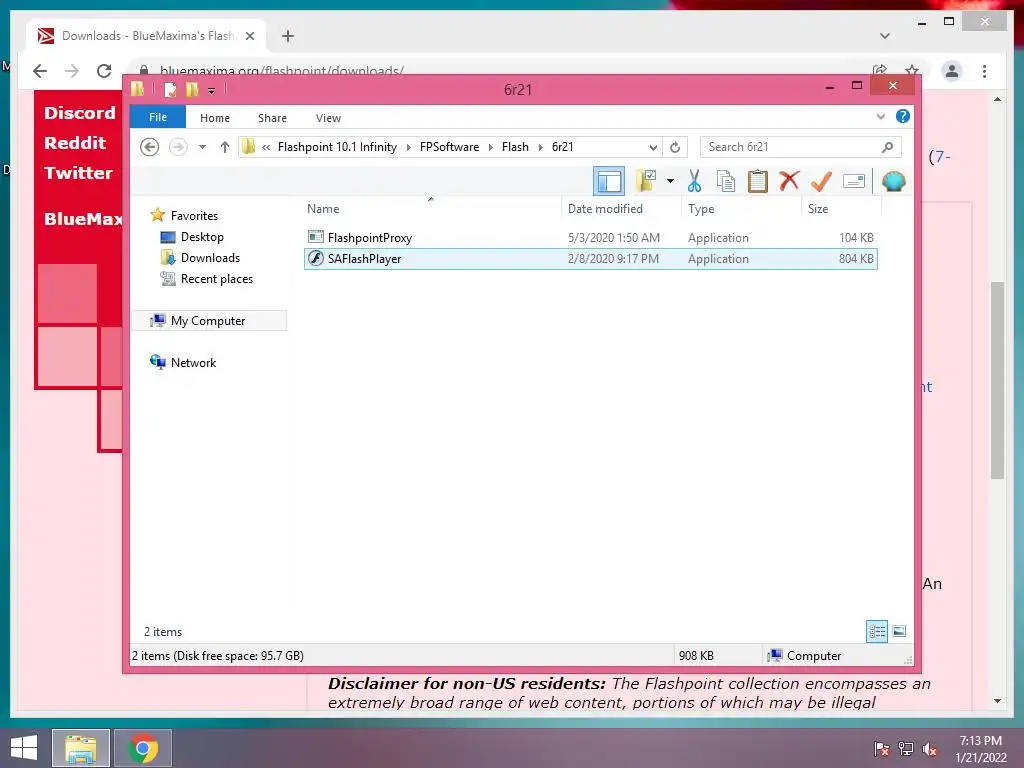Click the Rename toolbar icon
The image size is (1024, 768).
854,181
